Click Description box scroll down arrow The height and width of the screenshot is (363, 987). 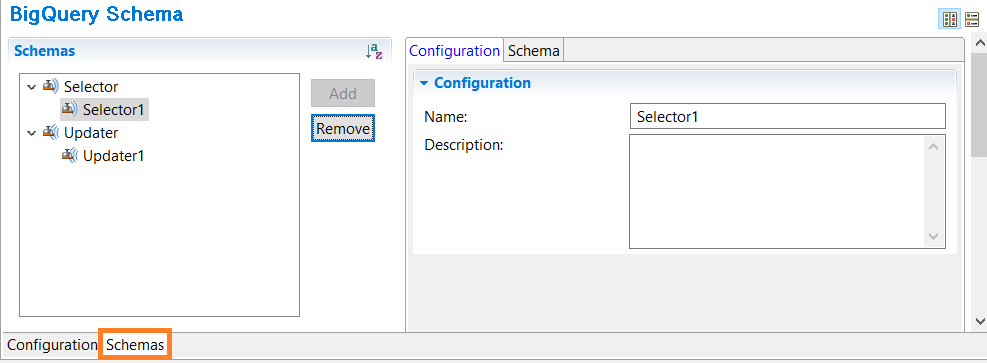pos(933,237)
